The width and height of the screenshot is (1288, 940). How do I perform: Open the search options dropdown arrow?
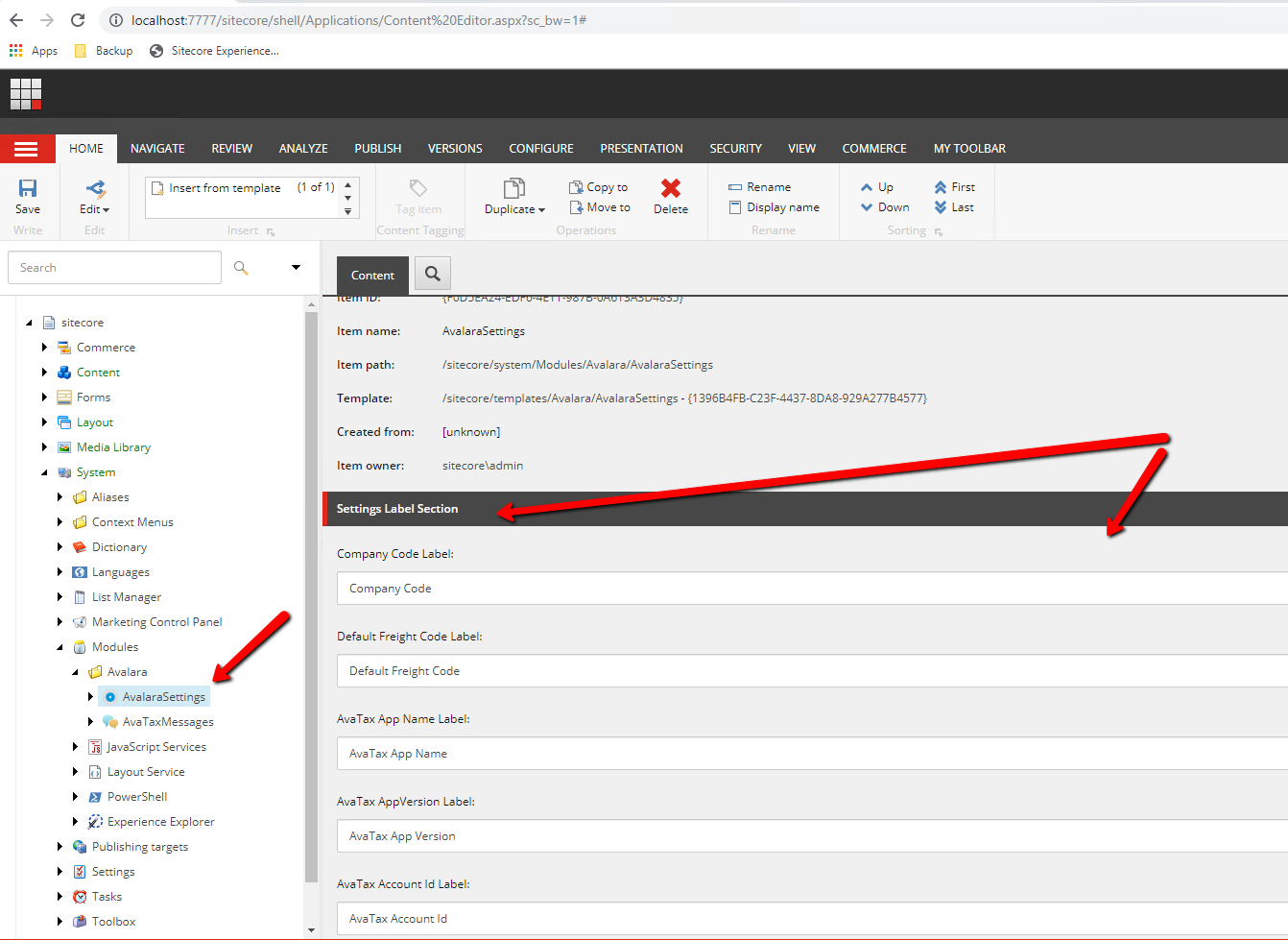[x=296, y=268]
